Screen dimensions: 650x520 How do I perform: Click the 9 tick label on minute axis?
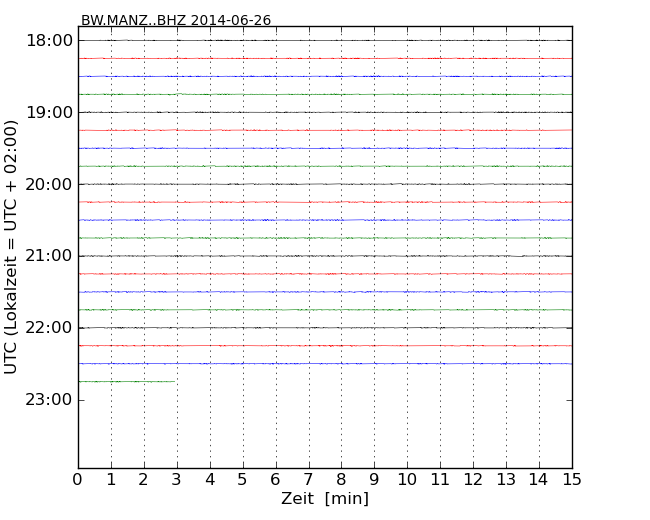click(x=374, y=479)
